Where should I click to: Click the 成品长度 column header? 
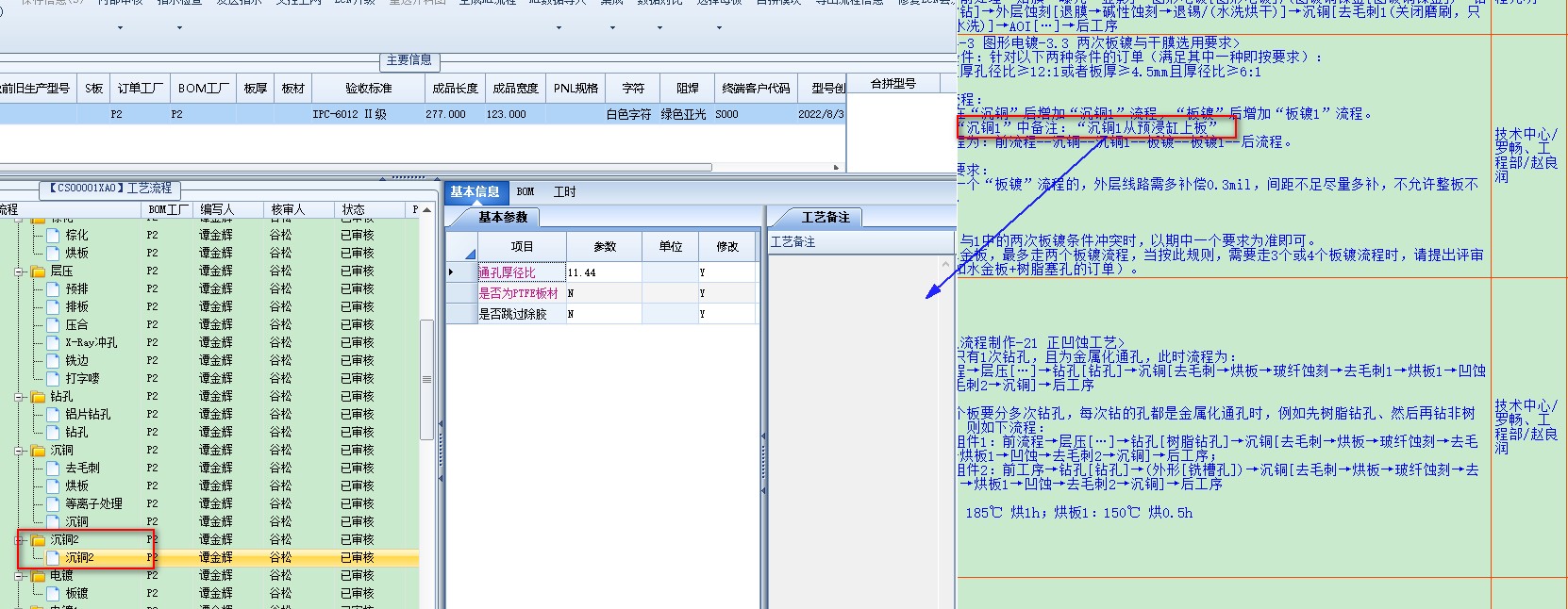[455, 88]
